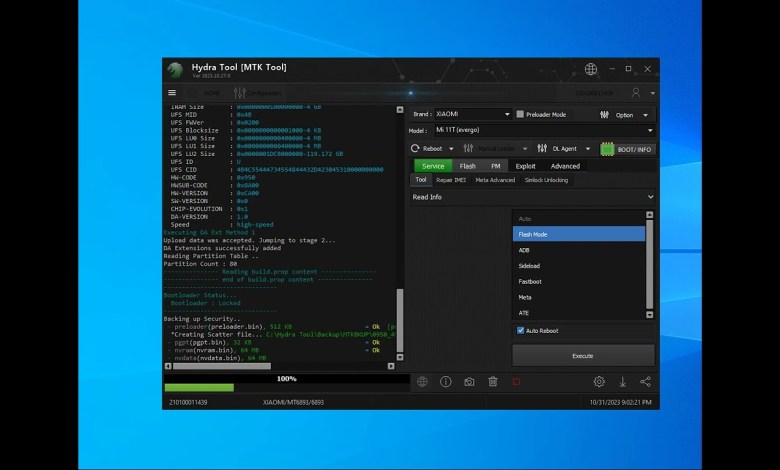The image size is (780, 470).
Task: Click the globe icon in title bar
Action: pos(591,69)
